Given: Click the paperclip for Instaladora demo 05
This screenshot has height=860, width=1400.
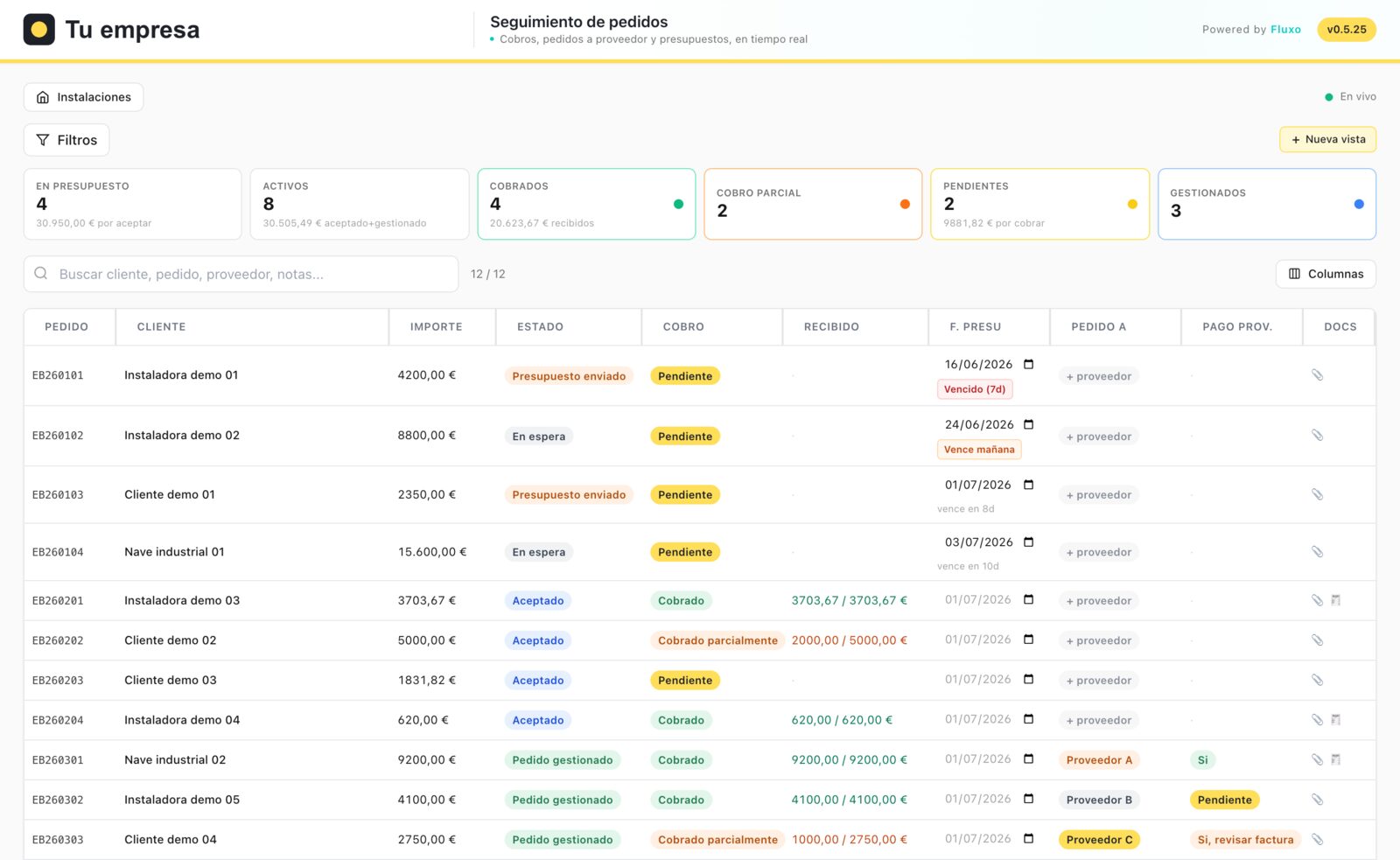Looking at the screenshot, I should [x=1317, y=800].
